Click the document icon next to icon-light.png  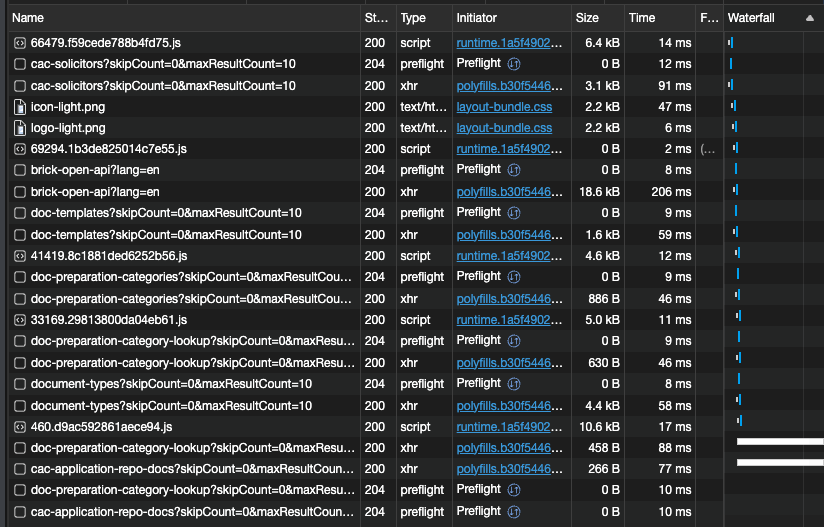coord(19,107)
